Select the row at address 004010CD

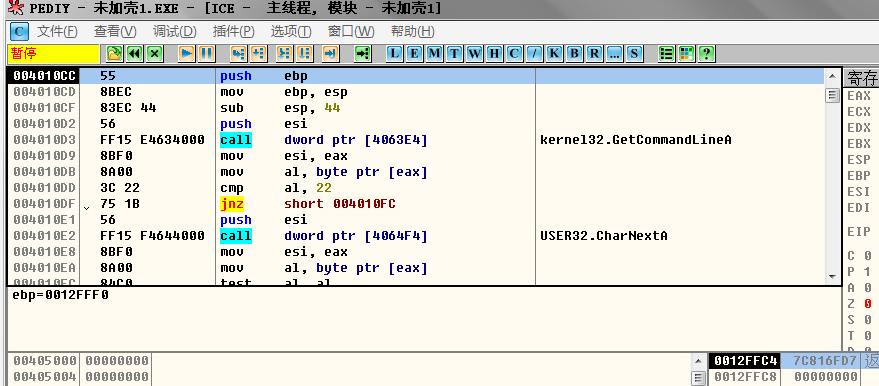tap(416, 92)
